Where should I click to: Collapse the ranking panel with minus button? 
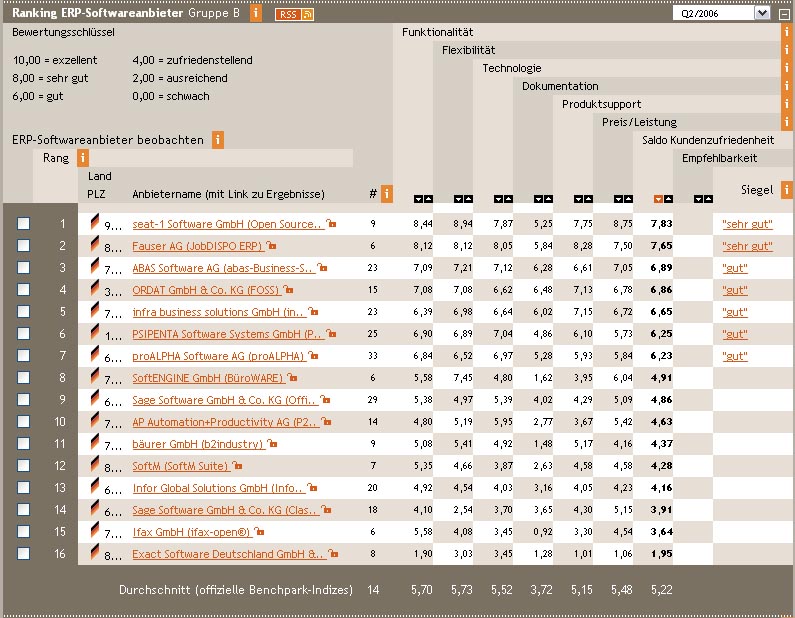click(785, 13)
